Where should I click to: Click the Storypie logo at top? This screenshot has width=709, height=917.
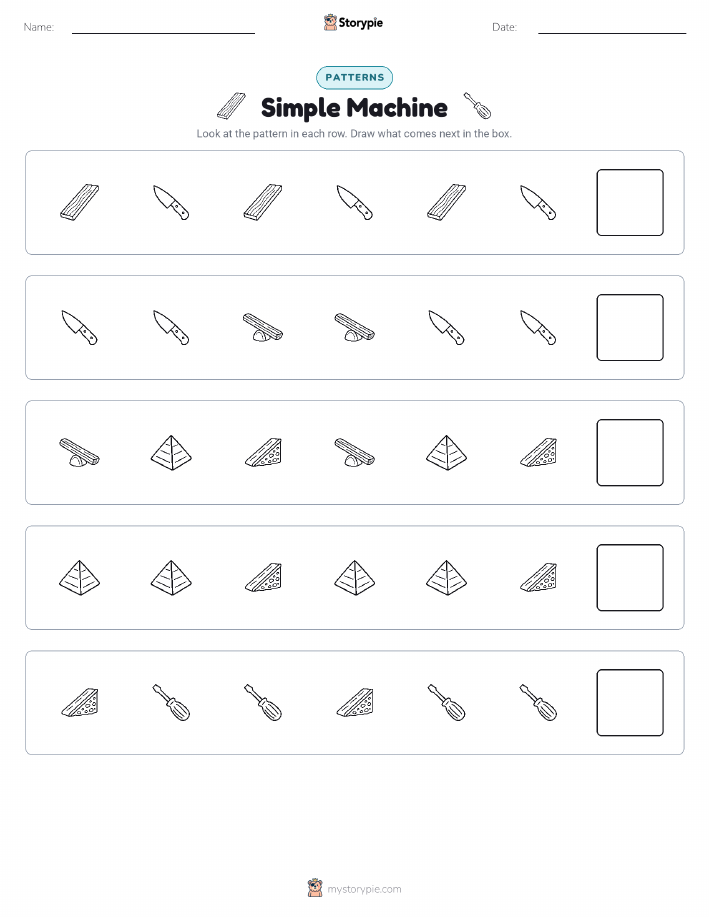[353, 23]
